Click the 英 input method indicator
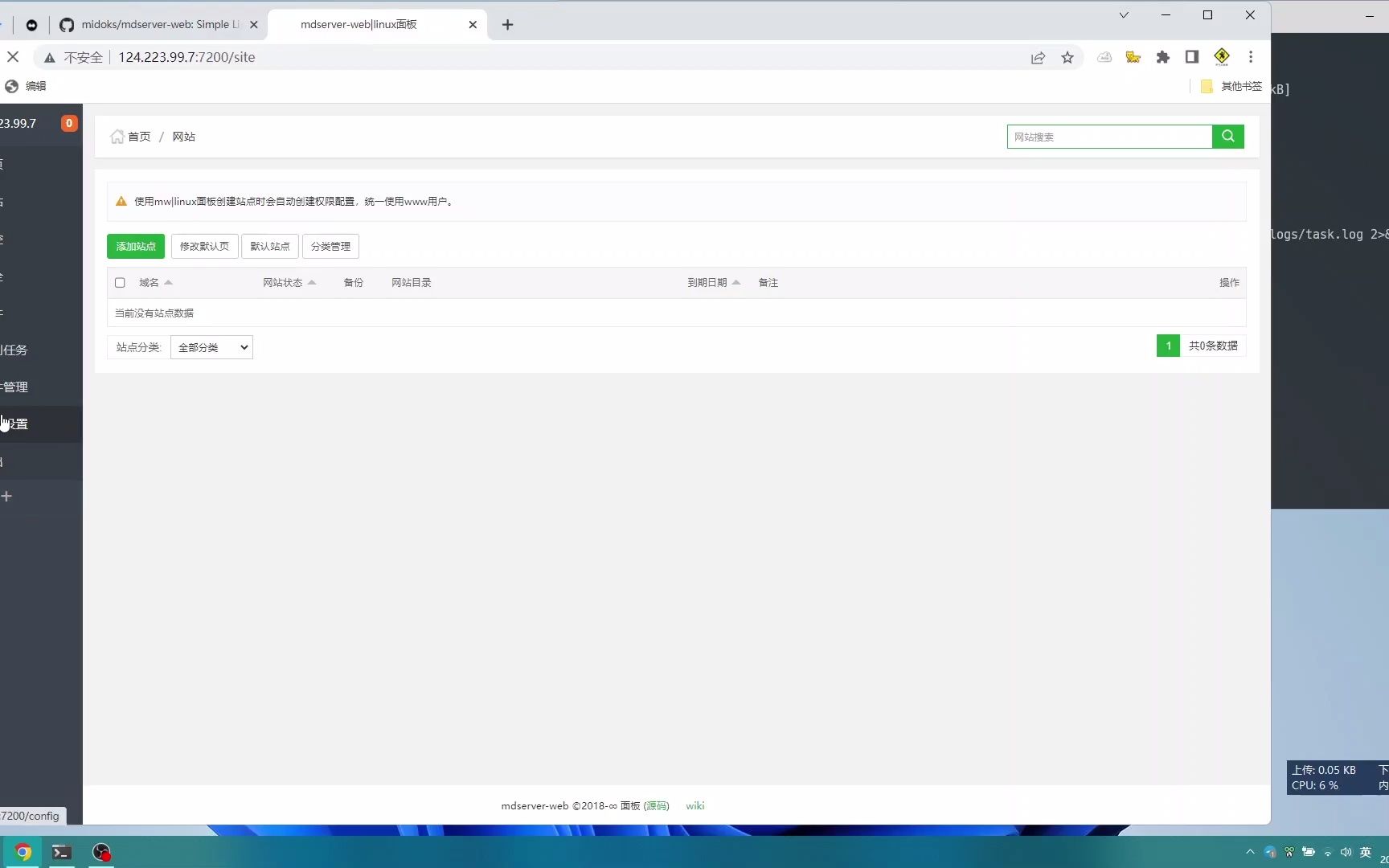This screenshot has height=868, width=1389. [1366, 852]
